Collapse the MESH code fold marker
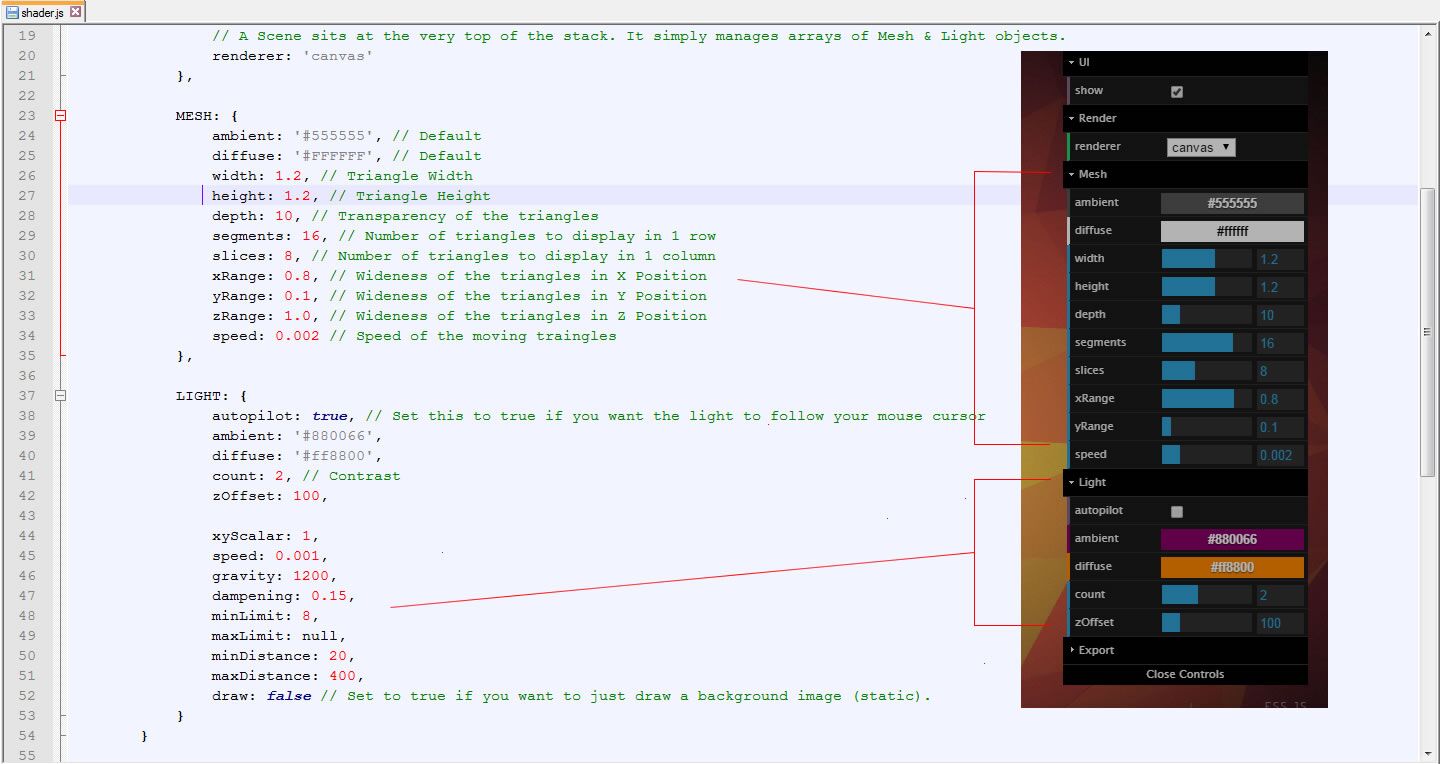The image size is (1440, 764). 61,116
